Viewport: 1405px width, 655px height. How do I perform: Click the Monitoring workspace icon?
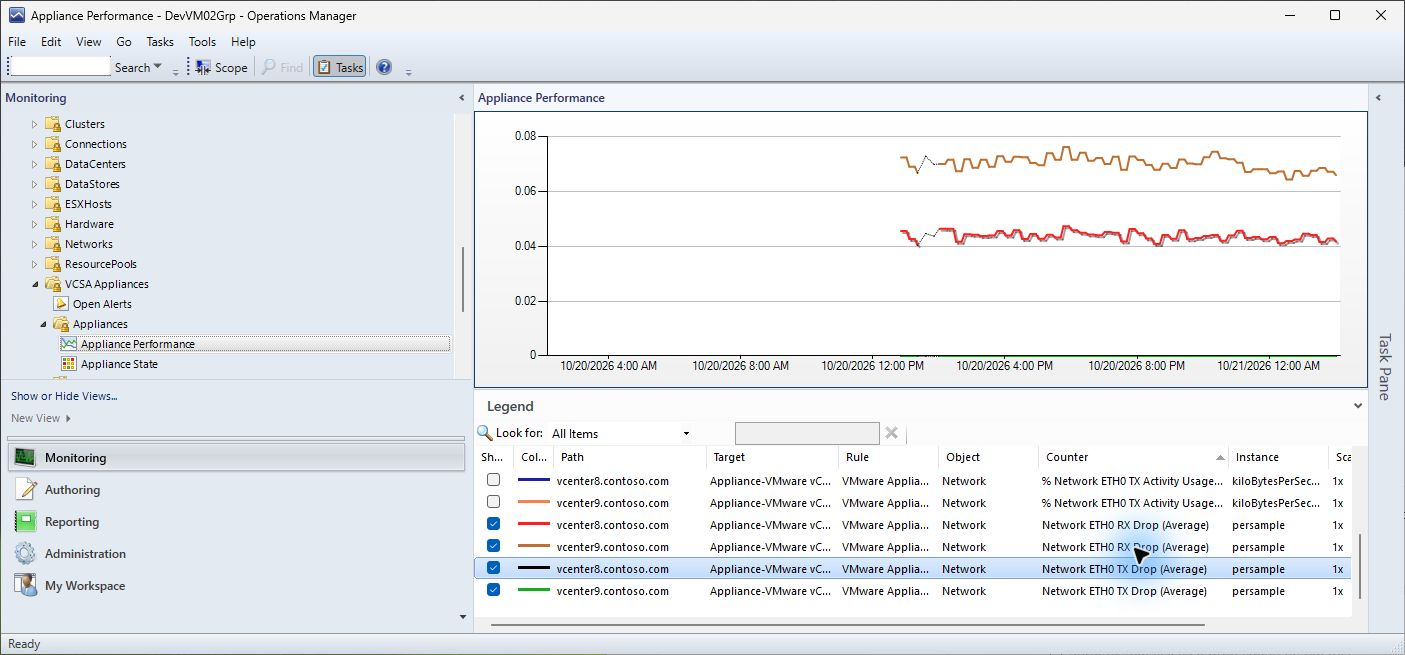click(x=26, y=457)
